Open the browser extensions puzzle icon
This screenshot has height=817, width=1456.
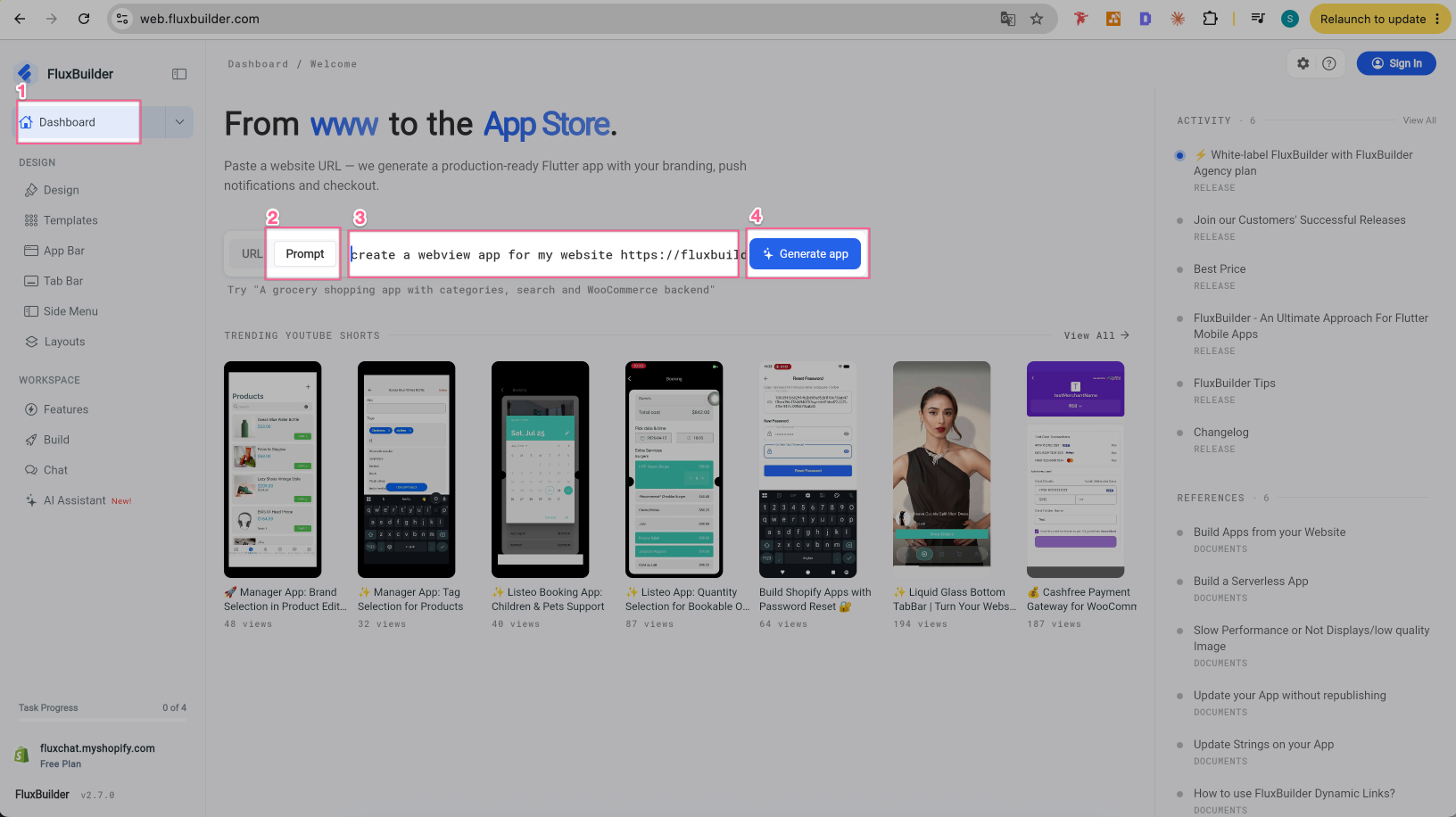click(1210, 19)
